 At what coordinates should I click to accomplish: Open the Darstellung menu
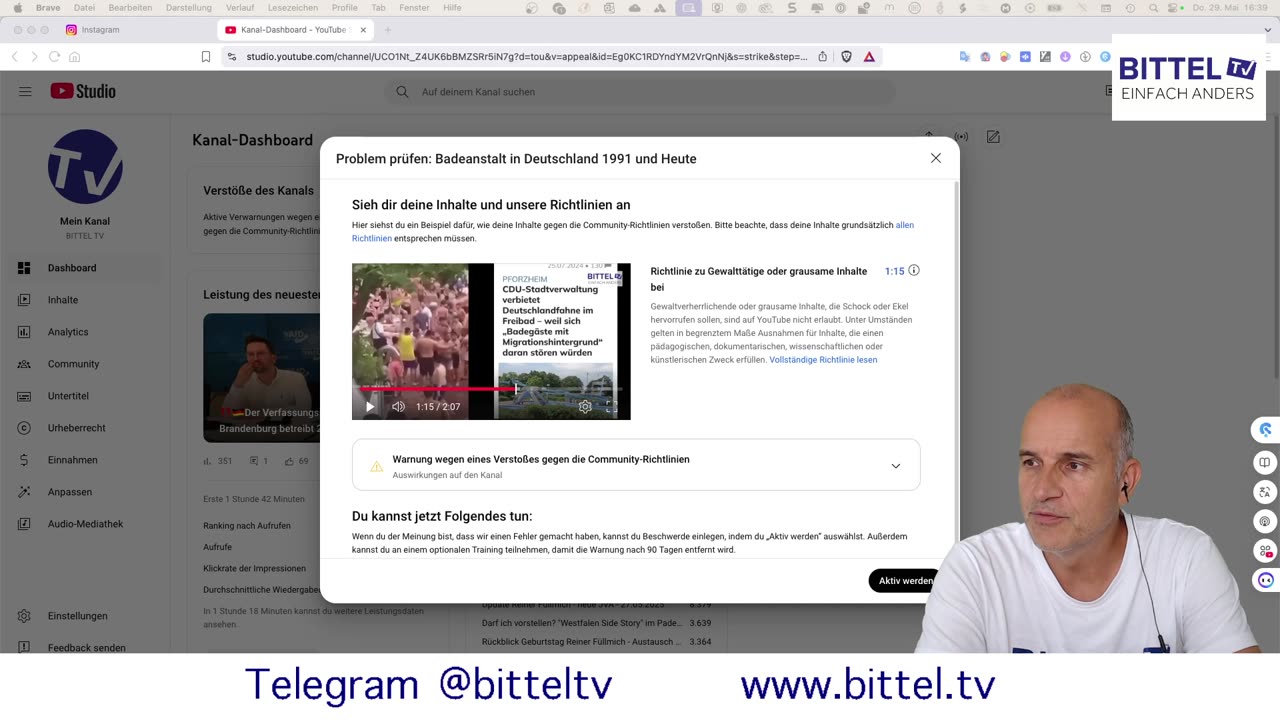pos(189,8)
